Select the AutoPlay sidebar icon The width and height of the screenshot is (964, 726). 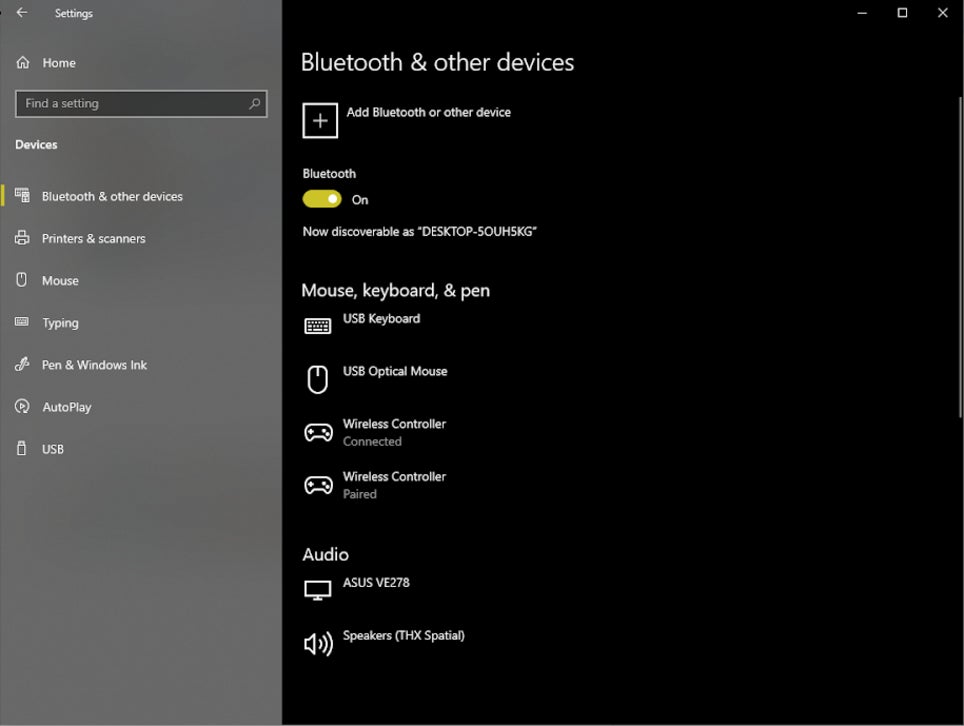tap(22, 406)
